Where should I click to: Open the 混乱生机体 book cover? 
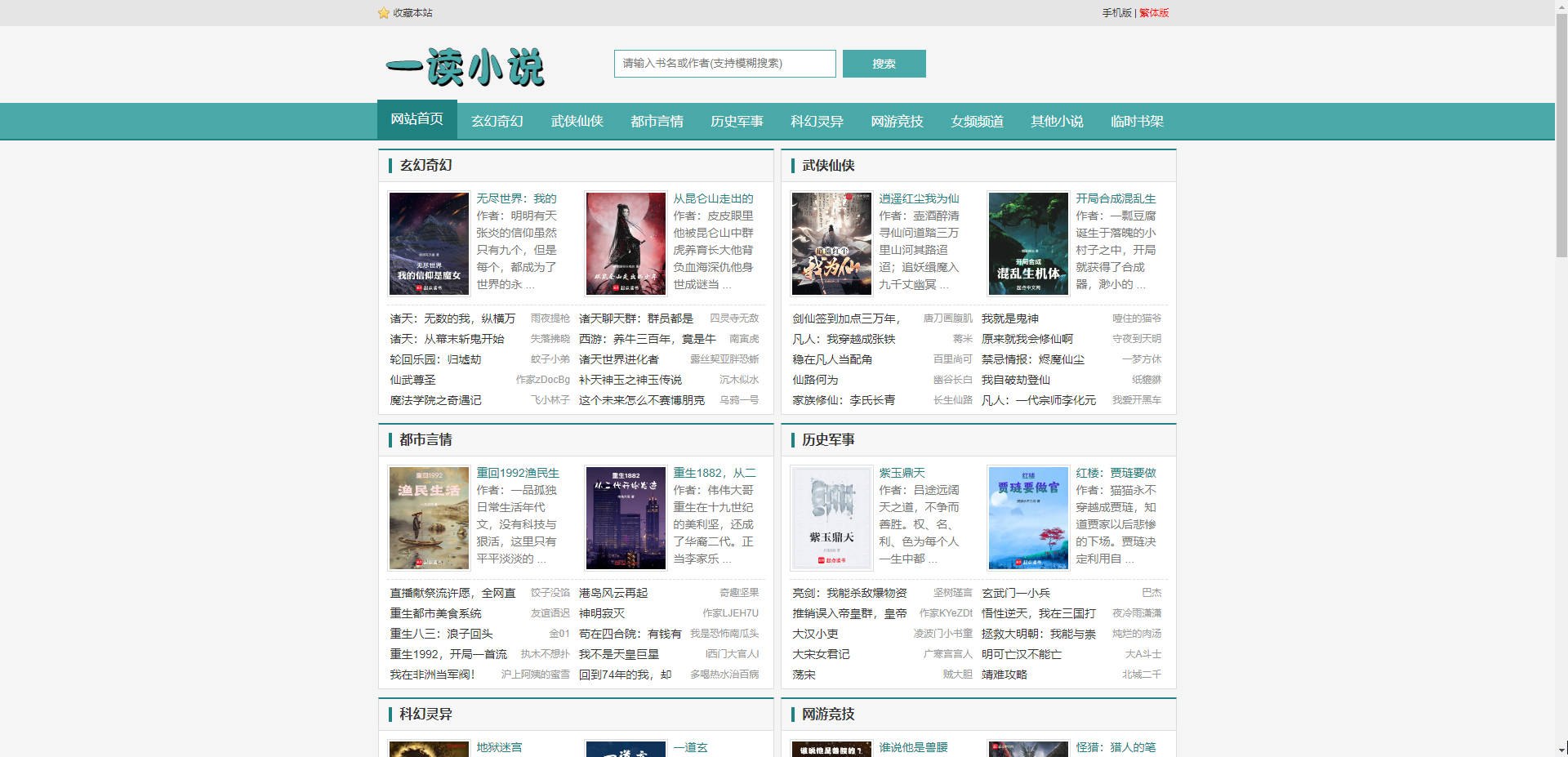point(1028,243)
